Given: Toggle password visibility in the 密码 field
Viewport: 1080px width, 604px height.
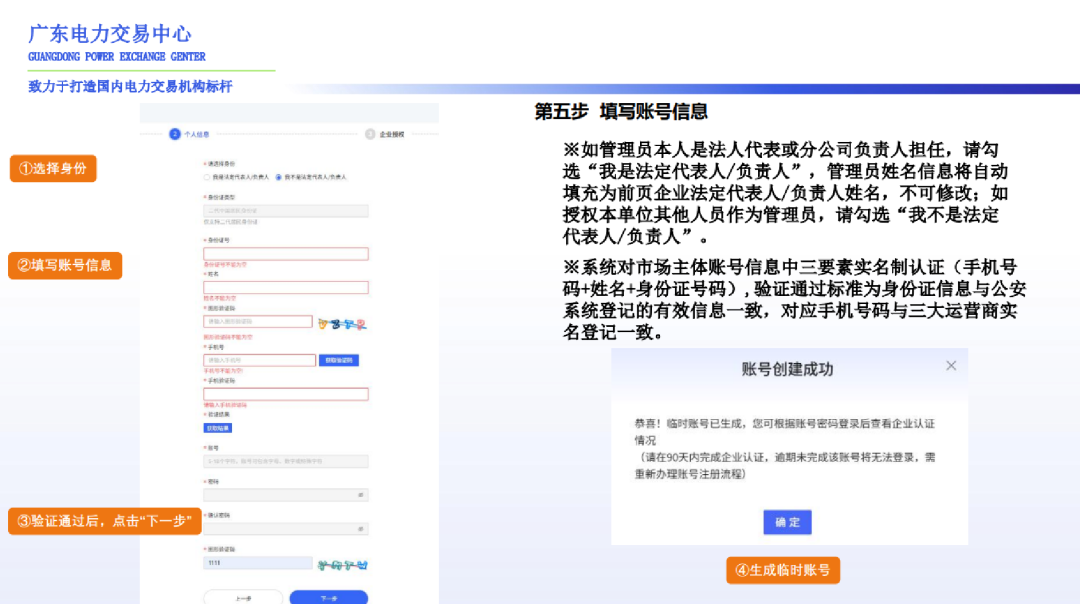Looking at the screenshot, I should 361,495.
